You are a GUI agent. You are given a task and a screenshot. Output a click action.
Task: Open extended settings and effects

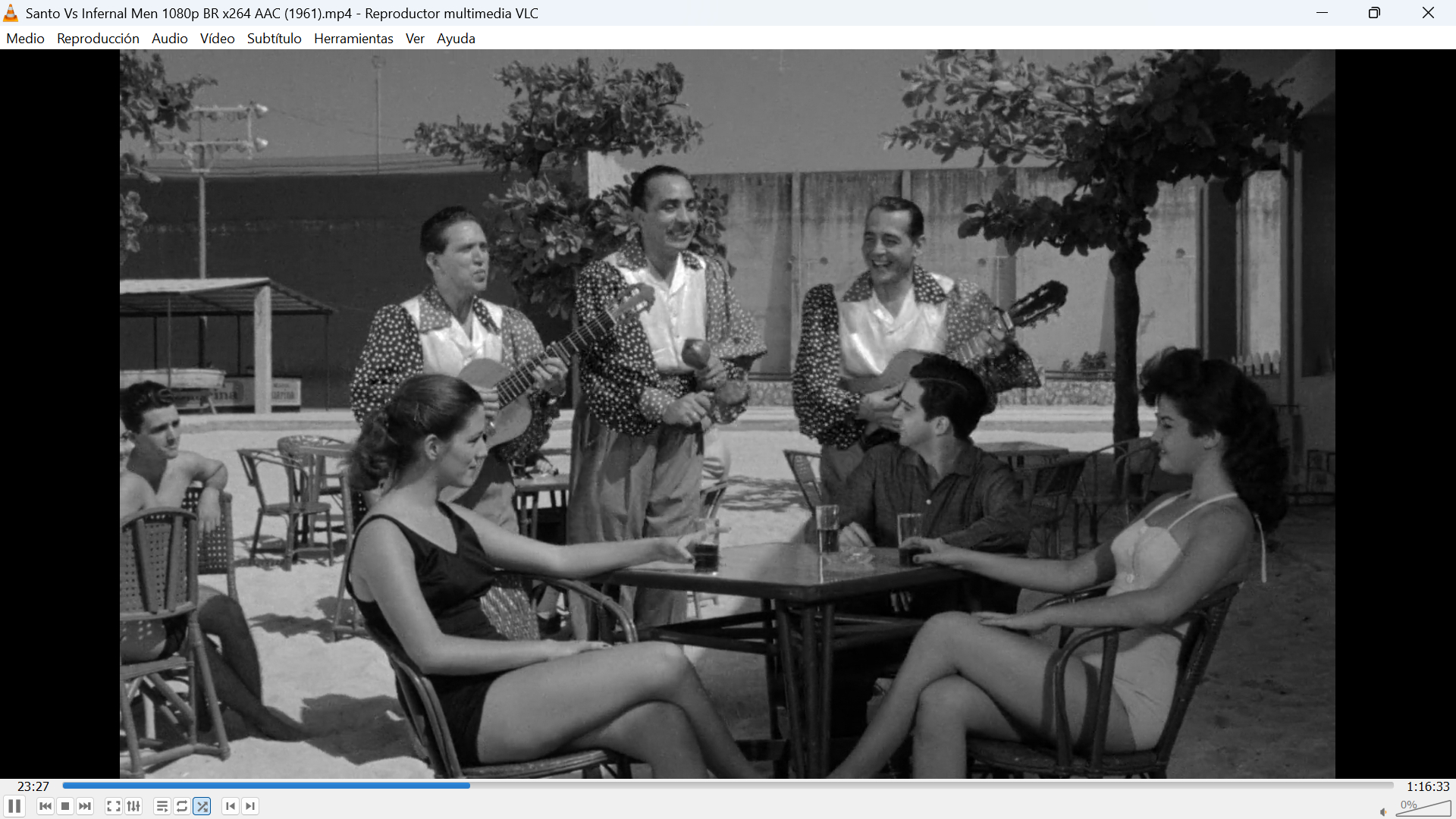pos(133,806)
